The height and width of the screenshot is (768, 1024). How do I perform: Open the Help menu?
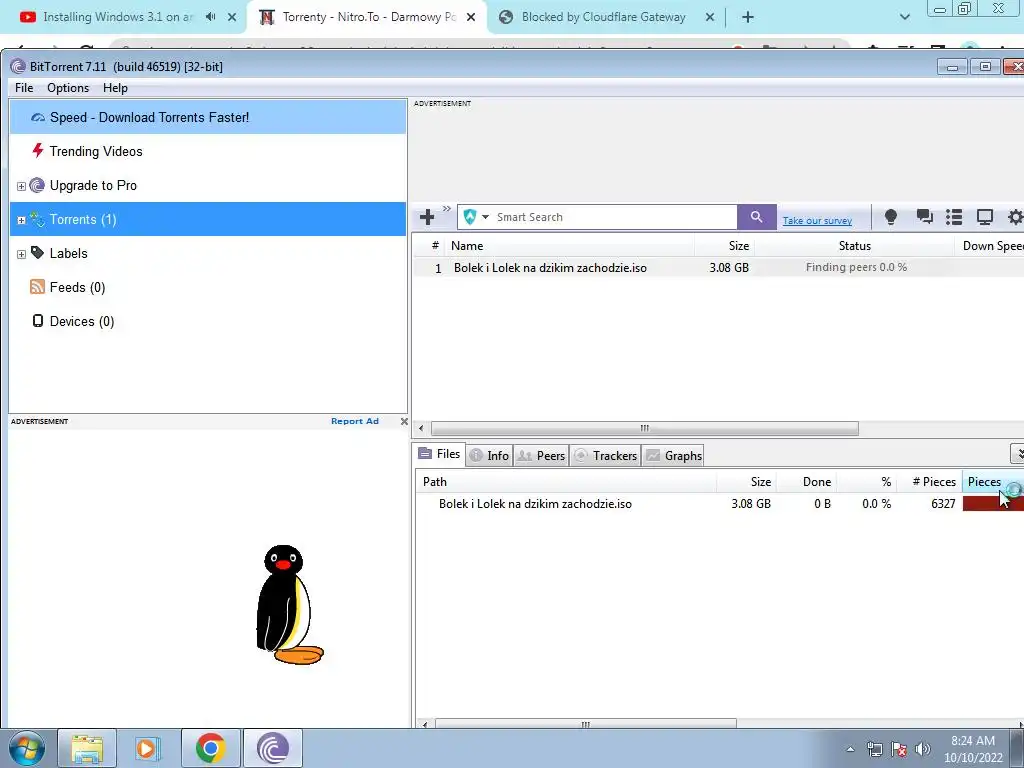click(x=115, y=88)
